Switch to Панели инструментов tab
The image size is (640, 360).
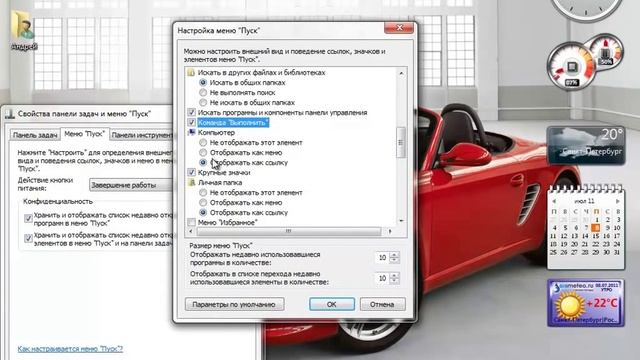(141, 135)
